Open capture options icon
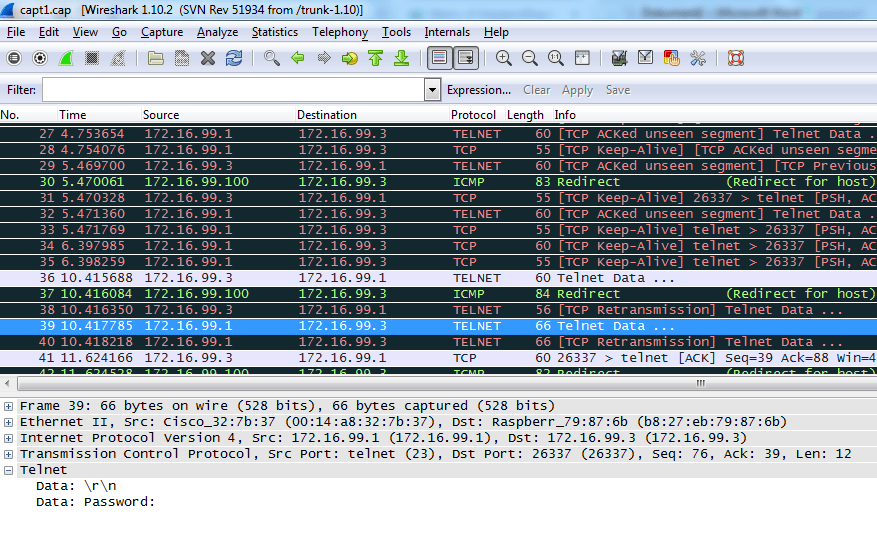Viewport: 877px width, 551px height. (40, 58)
